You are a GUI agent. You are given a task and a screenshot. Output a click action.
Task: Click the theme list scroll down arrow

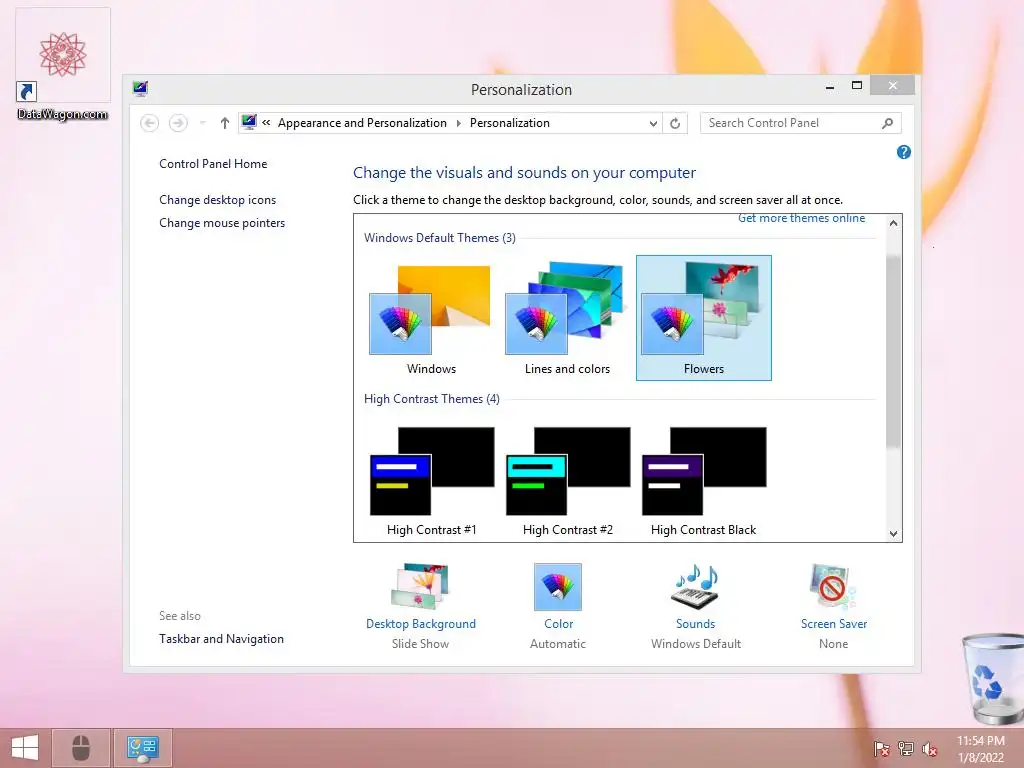pos(893,534)
